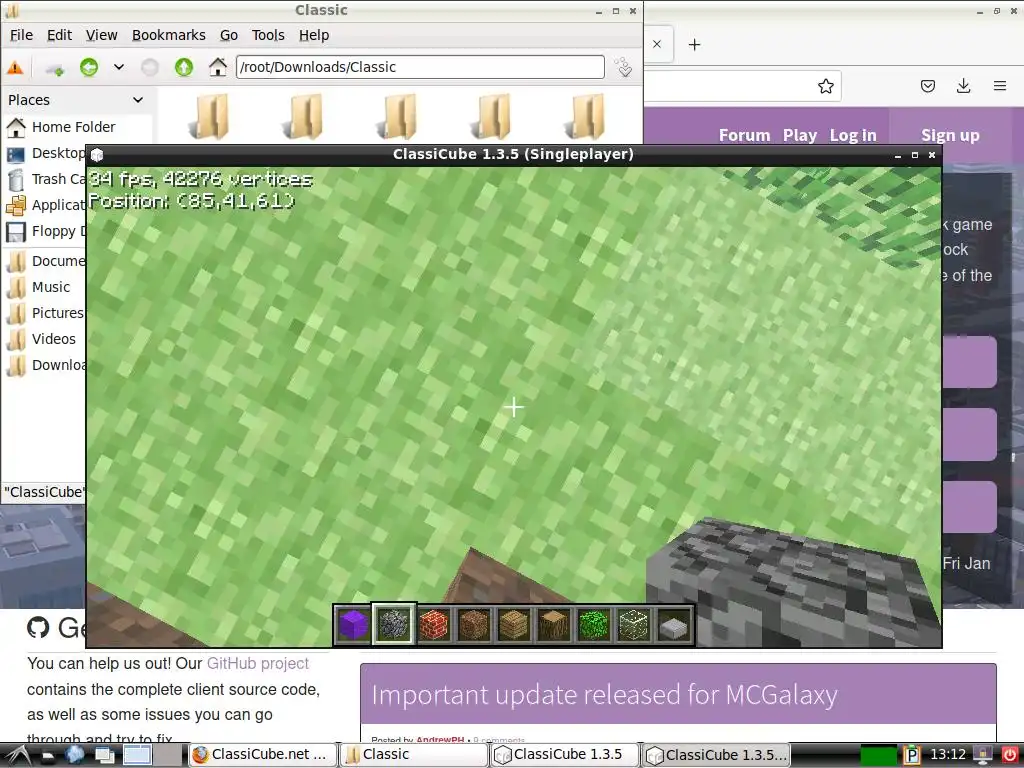Click the /root/Downloads/Classic path field
Image resolution: width=1024 pixels, height=768 pixels.
pos(420,67)
